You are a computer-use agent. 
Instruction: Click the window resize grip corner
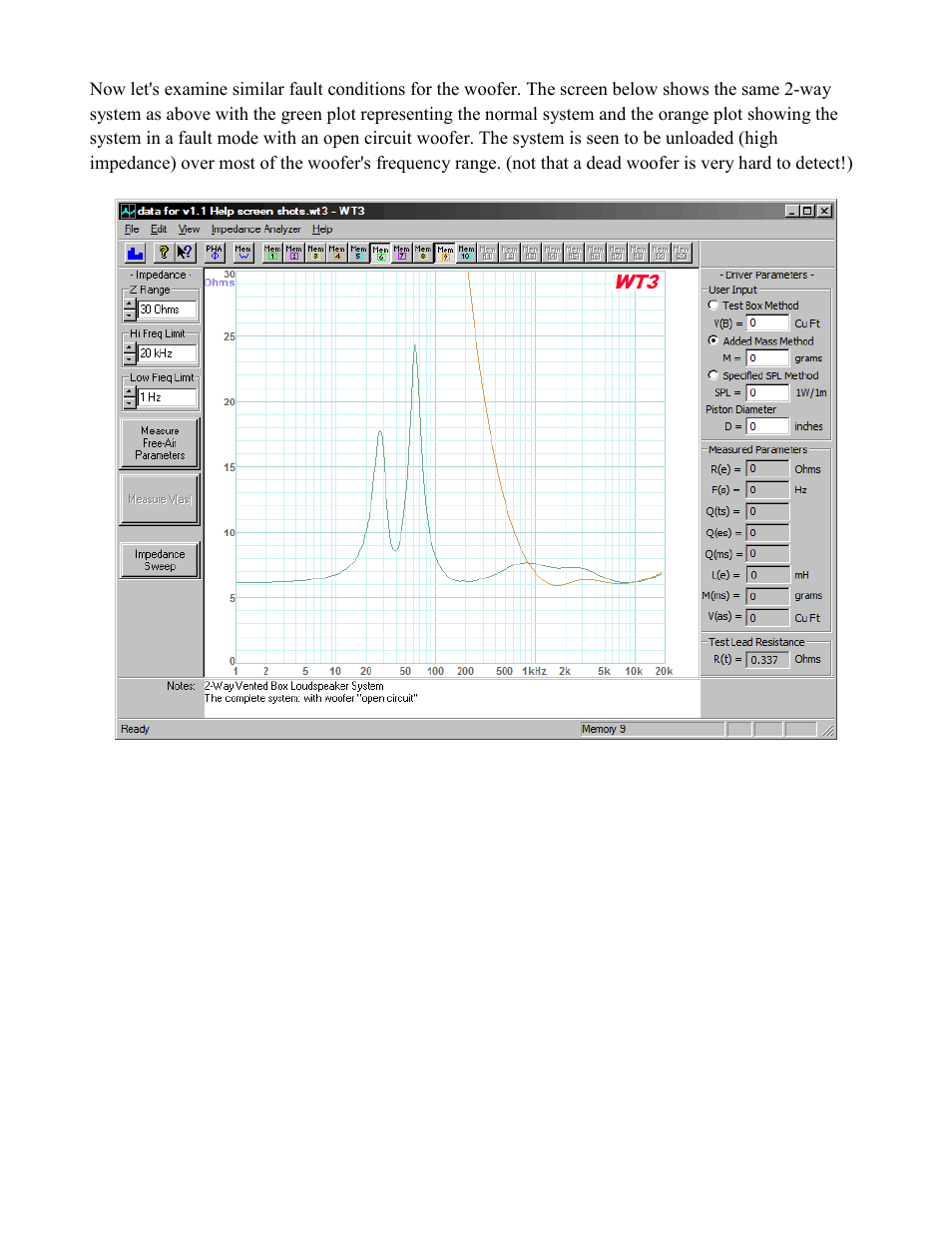click(x=827, y=731)
